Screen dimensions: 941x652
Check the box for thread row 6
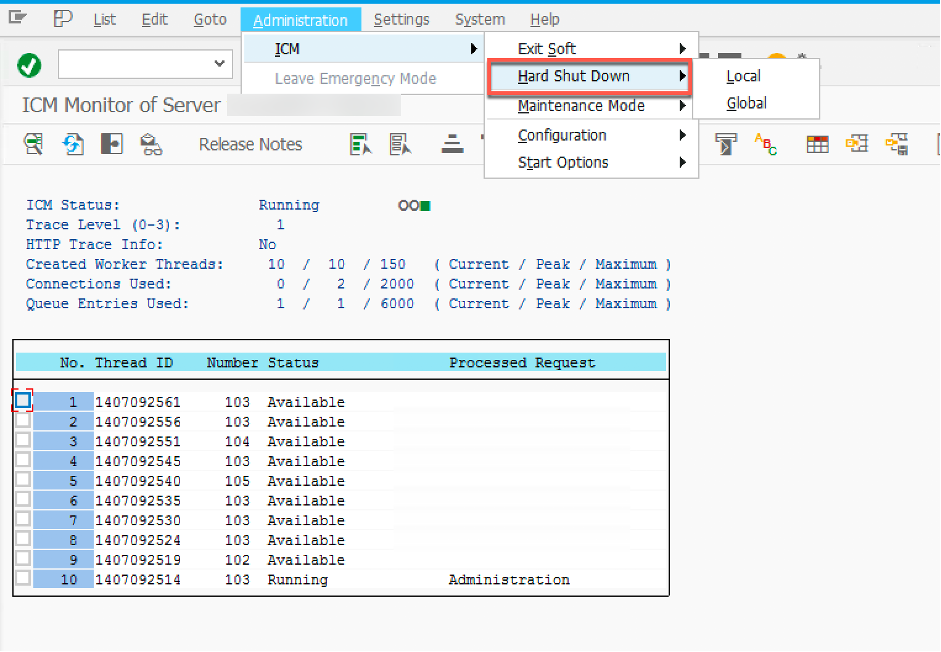[x=23, y=499]
